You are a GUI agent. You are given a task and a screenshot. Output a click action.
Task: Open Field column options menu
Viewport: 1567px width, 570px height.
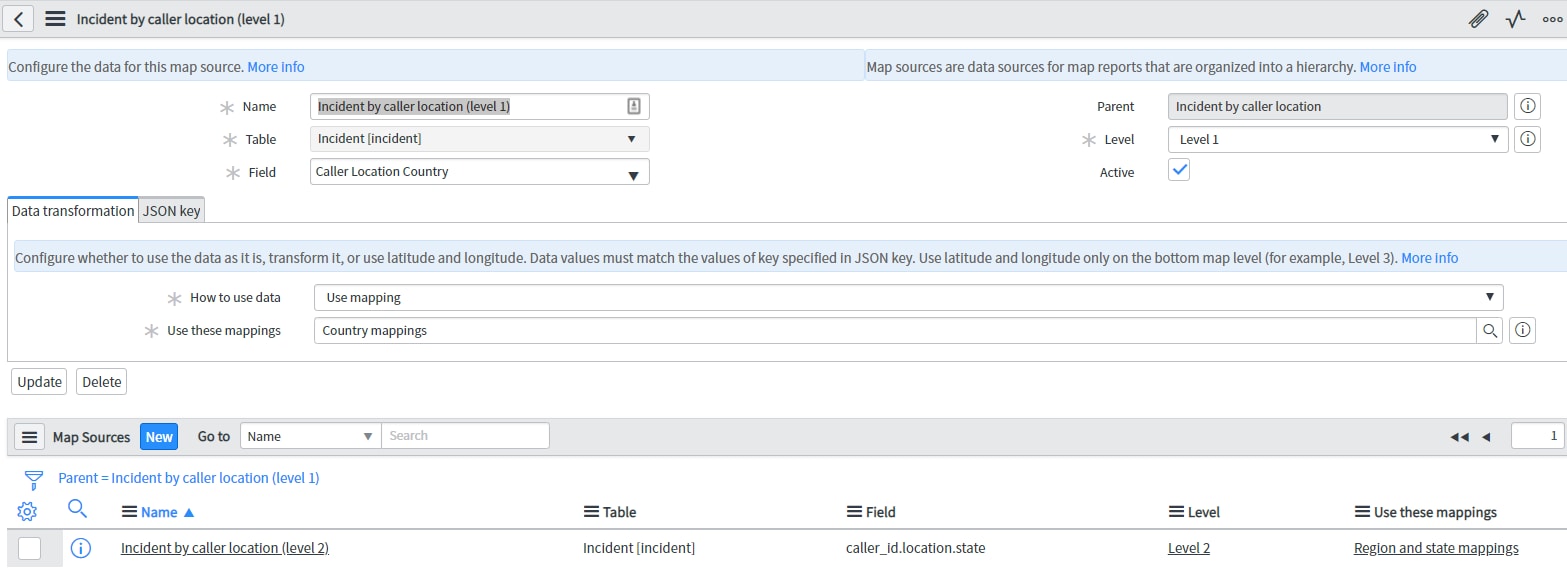[854, 512]
